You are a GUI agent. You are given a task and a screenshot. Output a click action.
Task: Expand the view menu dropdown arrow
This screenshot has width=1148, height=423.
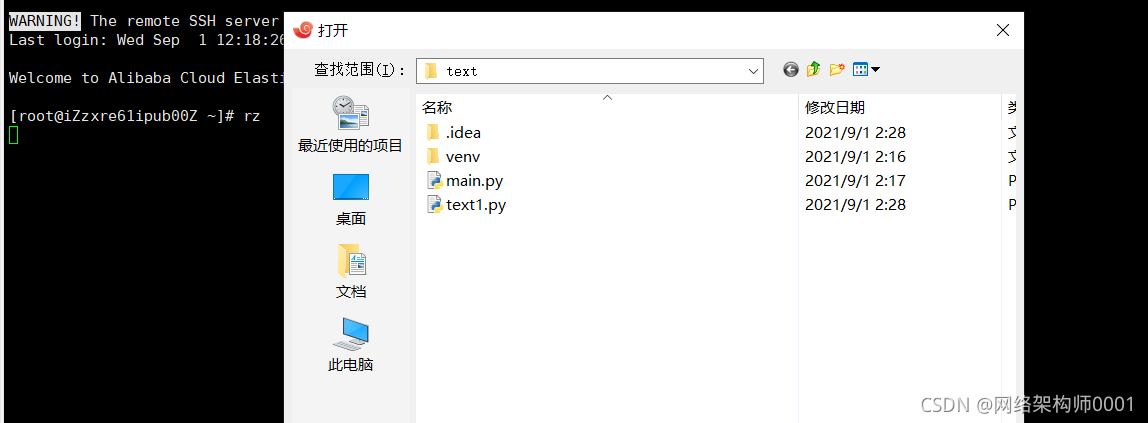pyautogui.click(x=875, y=70)
